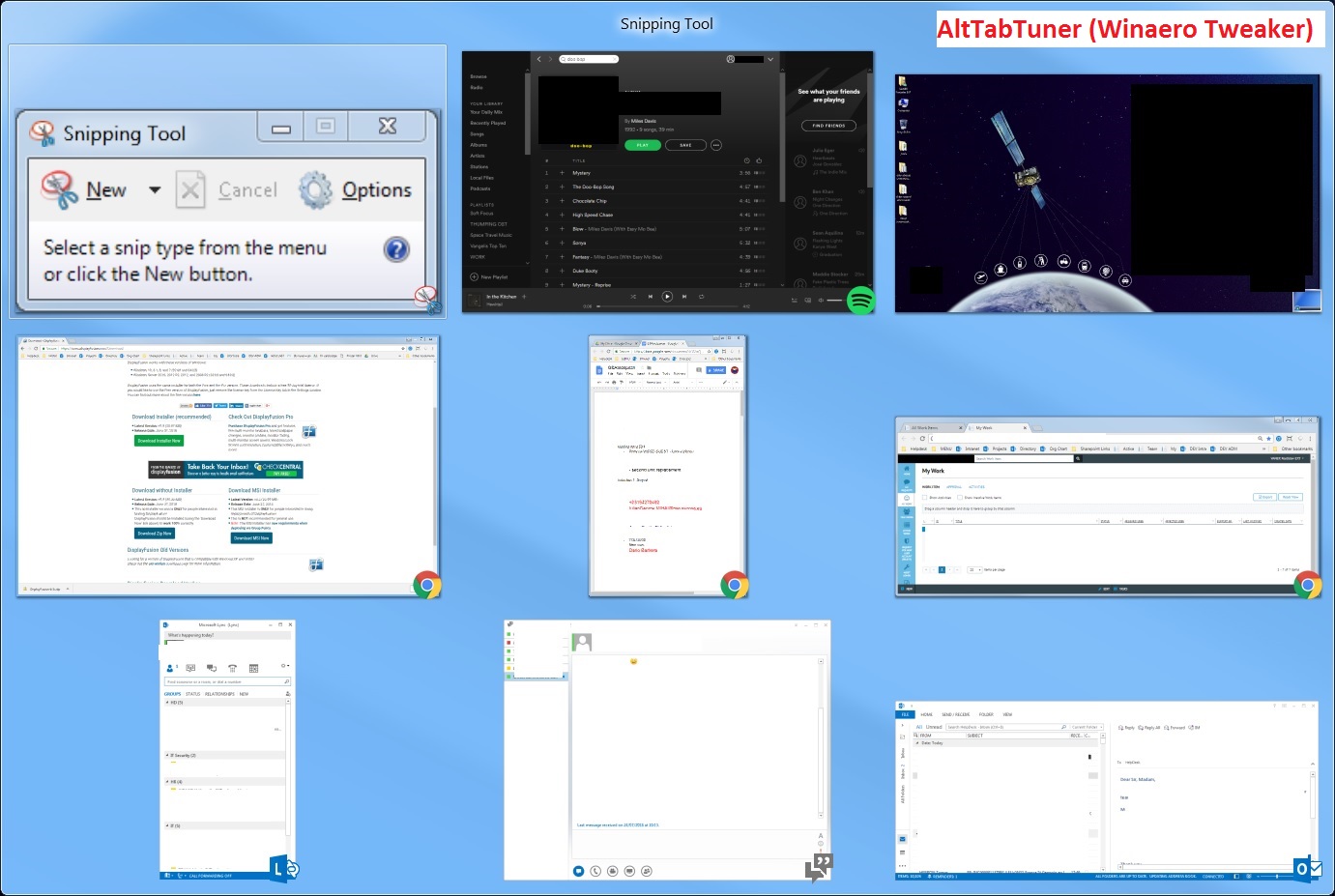
Task: Open the Chrome download shelf item arrow
Action: [66, 589]
